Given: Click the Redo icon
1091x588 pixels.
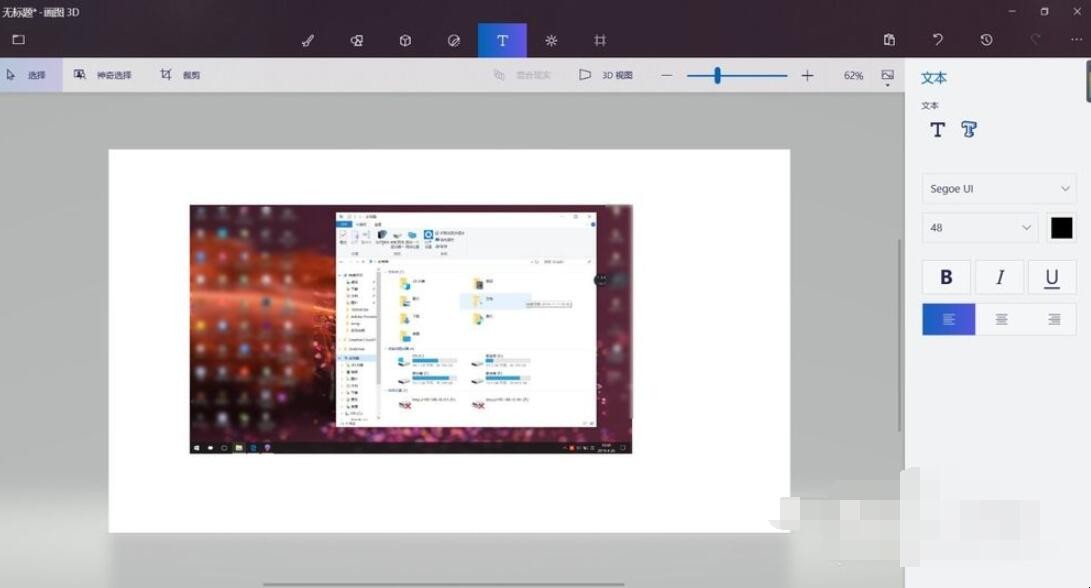Looking at the screenshot, I should (x=1035, y=40).
